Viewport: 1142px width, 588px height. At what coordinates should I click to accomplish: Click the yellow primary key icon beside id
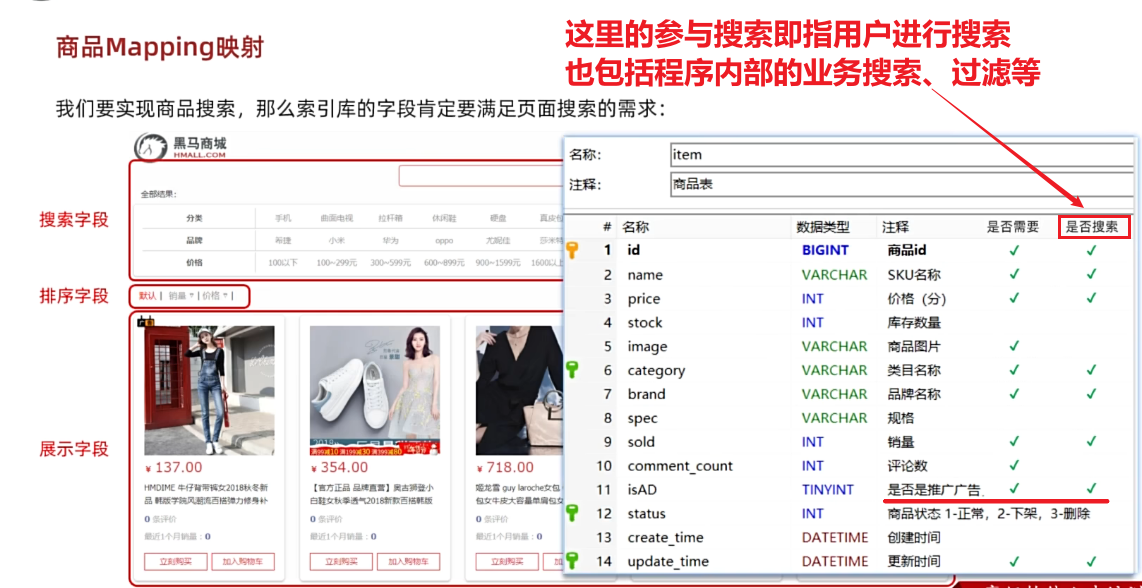pos(572,250)
